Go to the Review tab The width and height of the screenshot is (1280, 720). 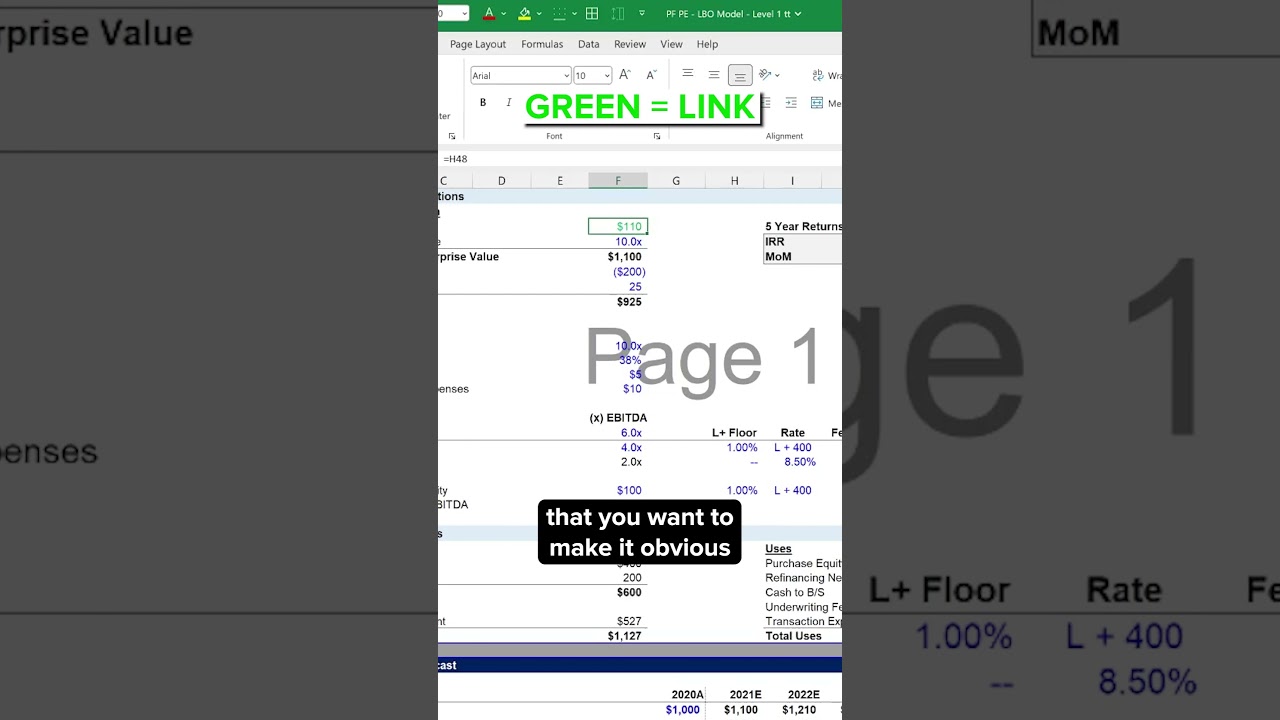[x=630, y=44]
